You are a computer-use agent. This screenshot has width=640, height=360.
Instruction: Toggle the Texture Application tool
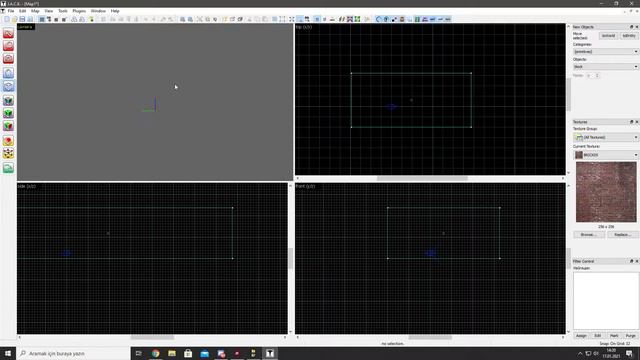coord(9,100)
